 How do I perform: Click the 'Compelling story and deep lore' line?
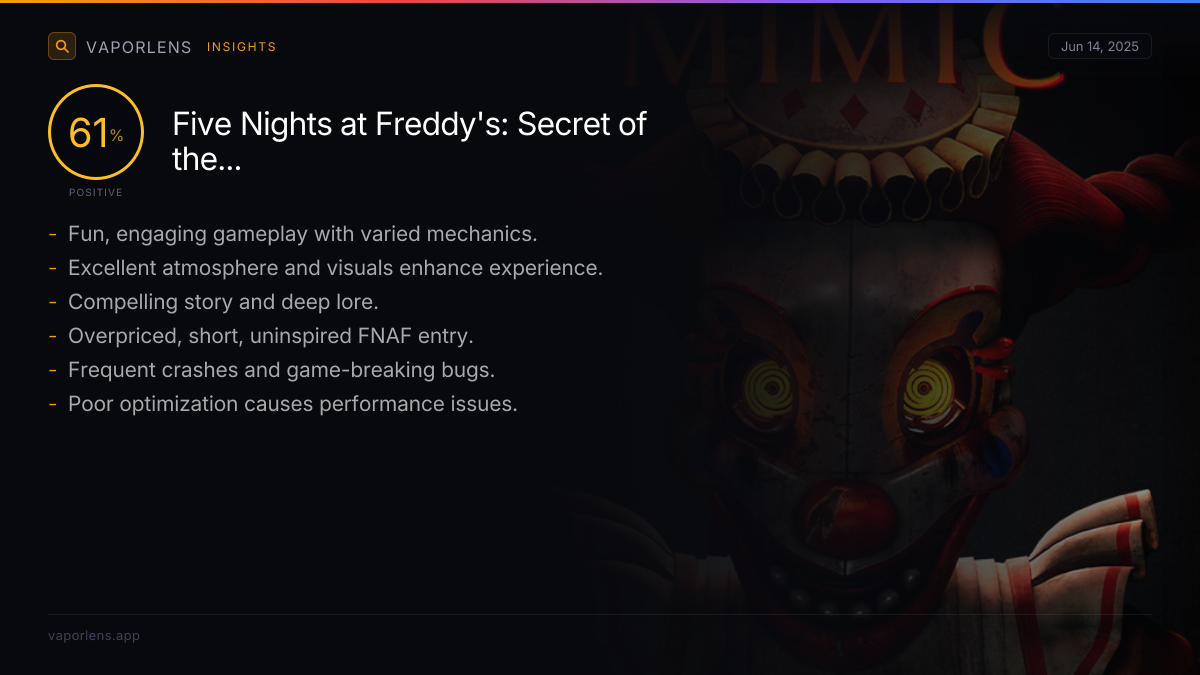pos(223,302)
